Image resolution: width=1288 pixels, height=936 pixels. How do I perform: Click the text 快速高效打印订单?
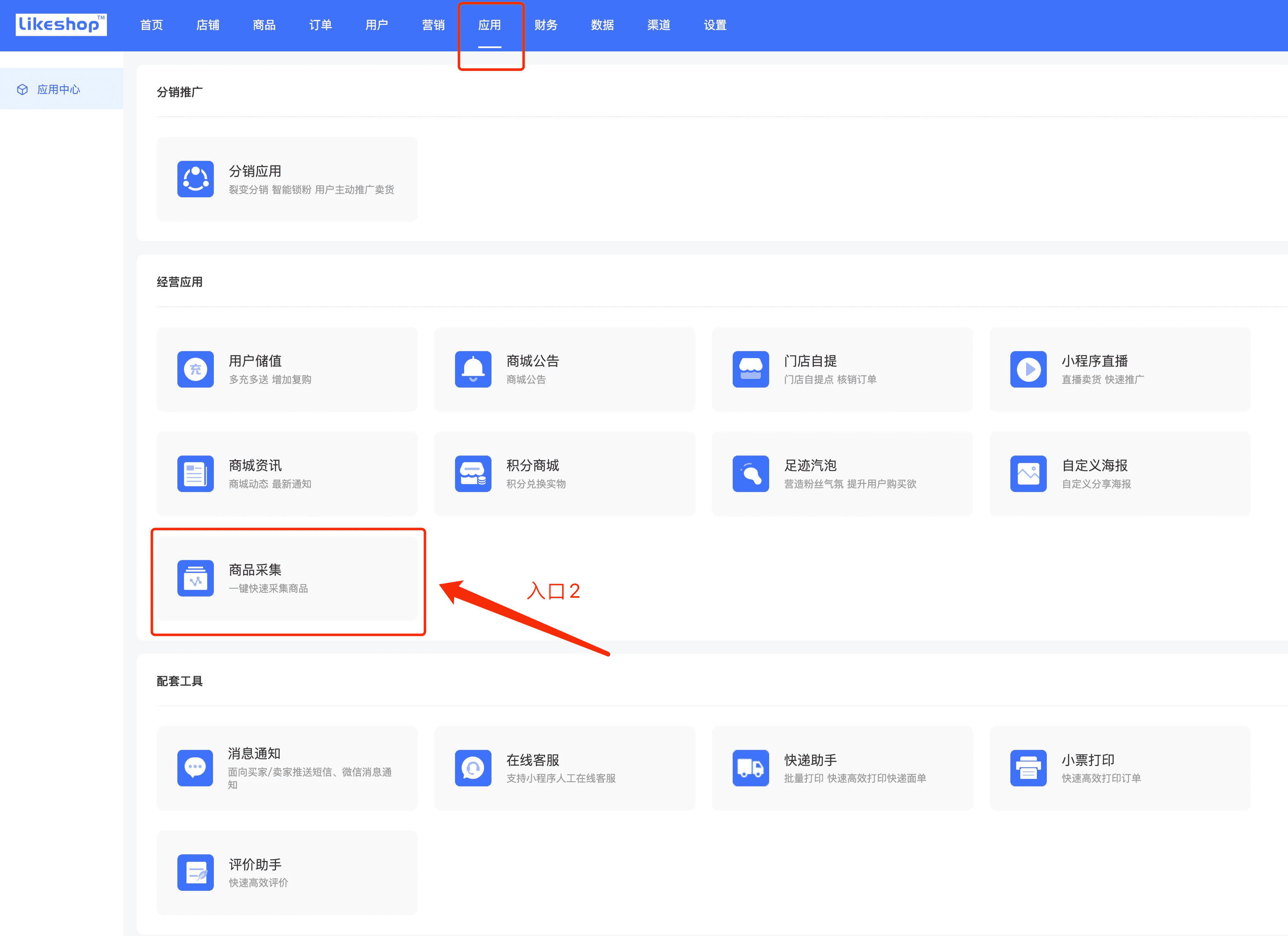tap(1101, 778)
